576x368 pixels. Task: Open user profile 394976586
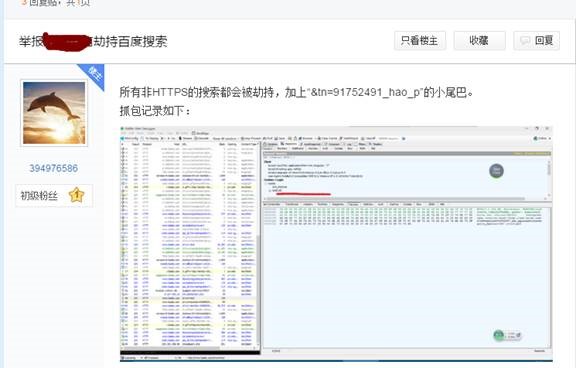[54, 168]
